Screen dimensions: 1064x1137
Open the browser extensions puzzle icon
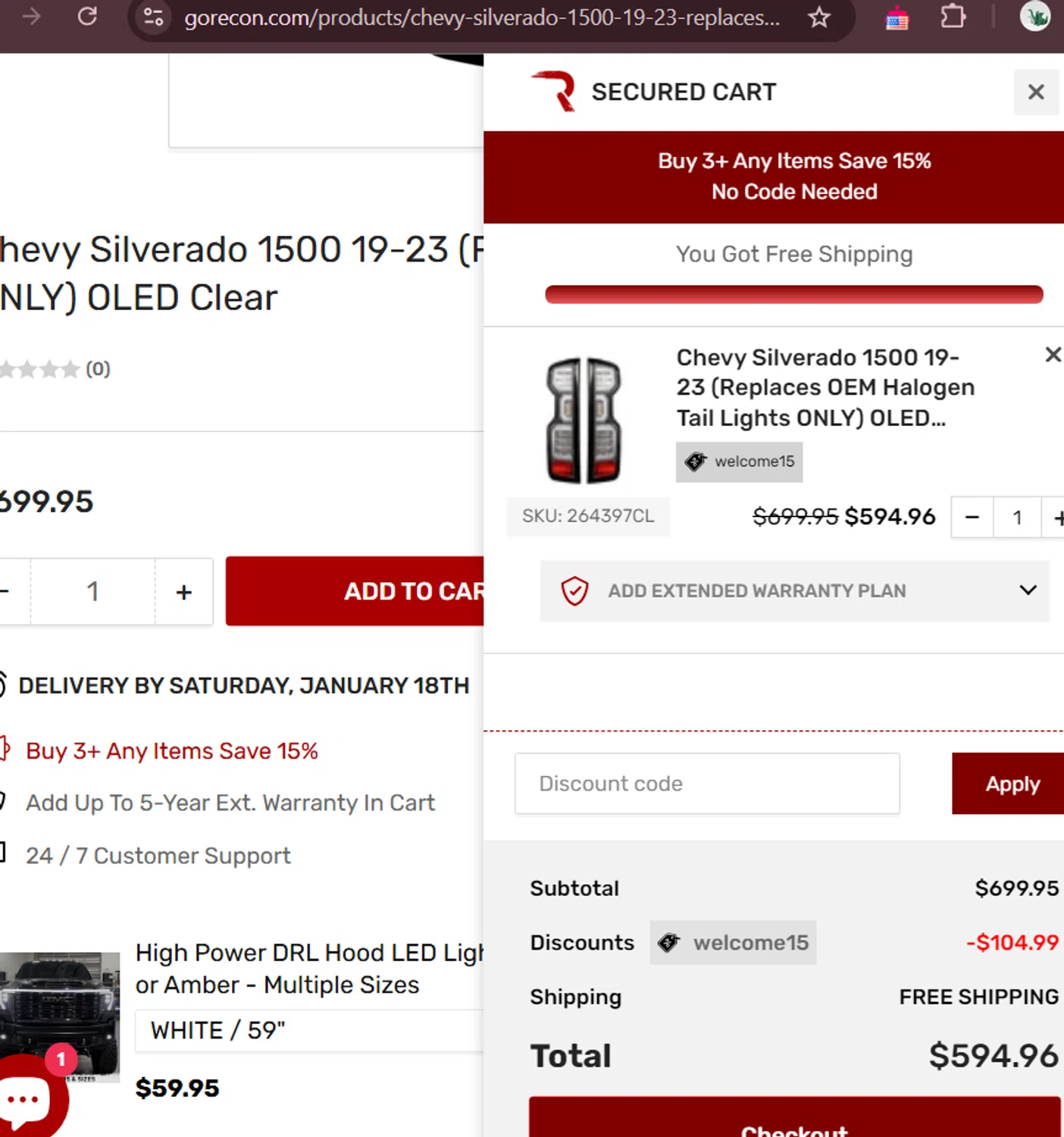(x=953, y=17)
